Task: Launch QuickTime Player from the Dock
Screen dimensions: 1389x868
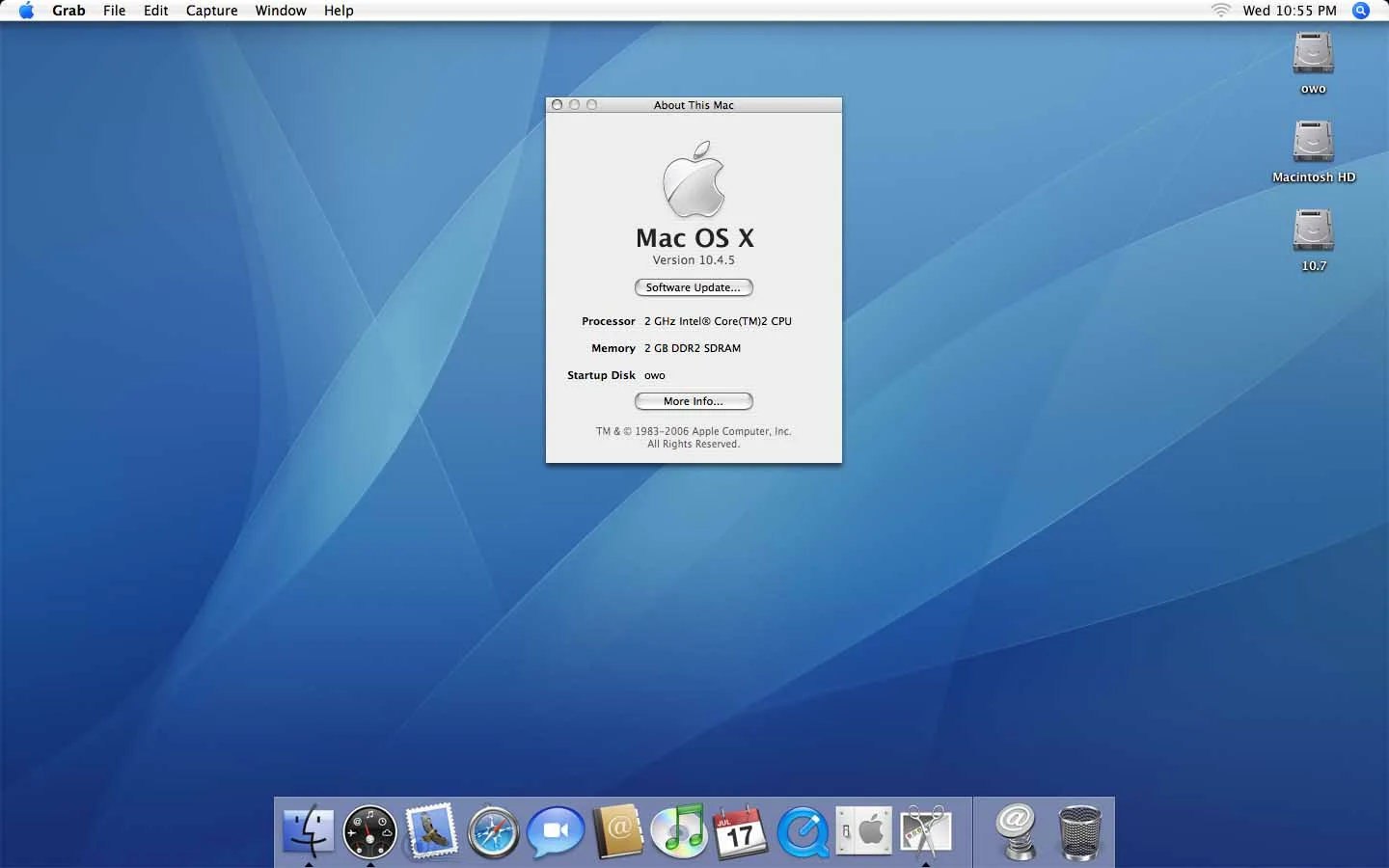Action: coord(803,831)
